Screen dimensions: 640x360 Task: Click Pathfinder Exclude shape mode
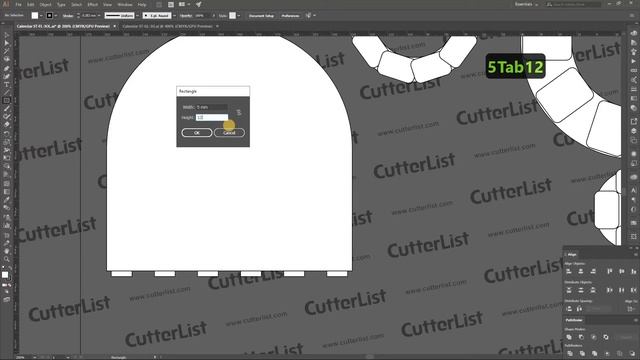pos(606,337)
